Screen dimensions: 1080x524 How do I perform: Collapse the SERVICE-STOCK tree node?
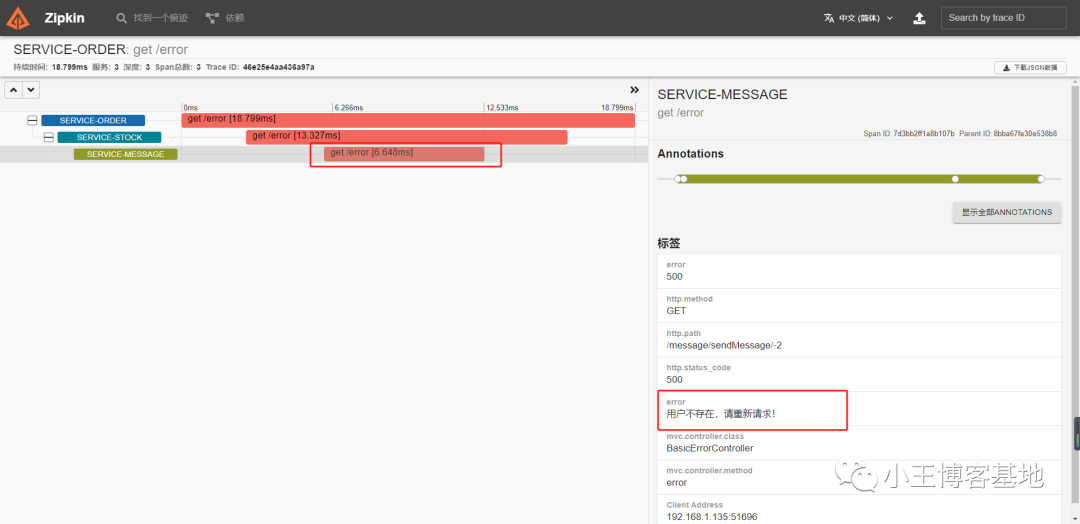48,138
